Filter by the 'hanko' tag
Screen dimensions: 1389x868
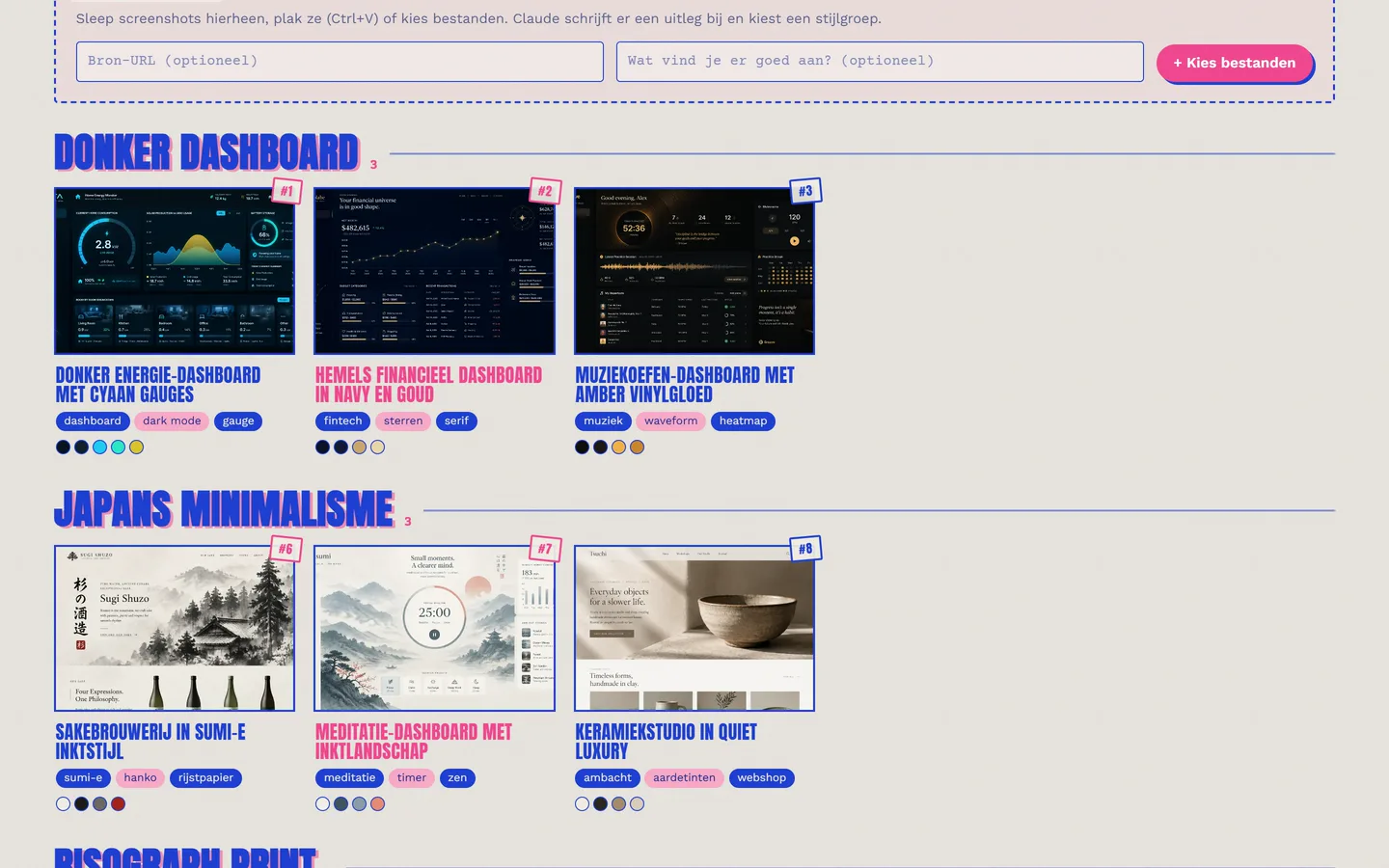coord(140,778)
